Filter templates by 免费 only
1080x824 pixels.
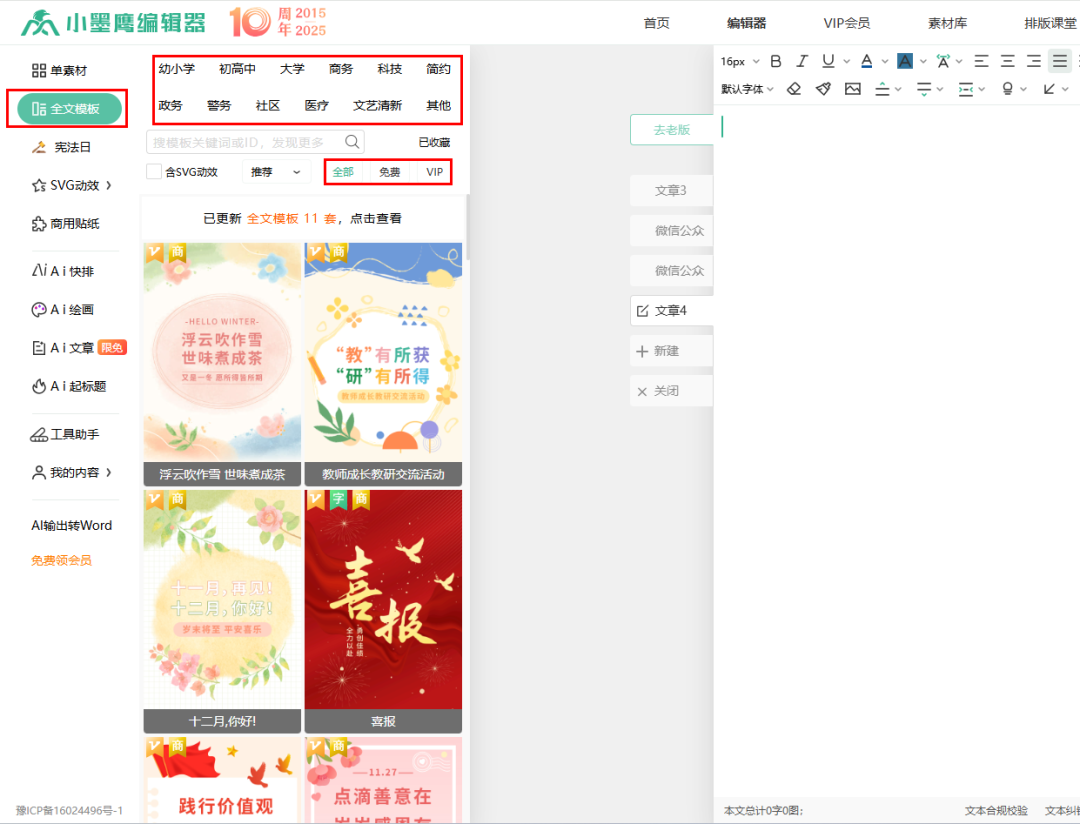coord(389,172)
